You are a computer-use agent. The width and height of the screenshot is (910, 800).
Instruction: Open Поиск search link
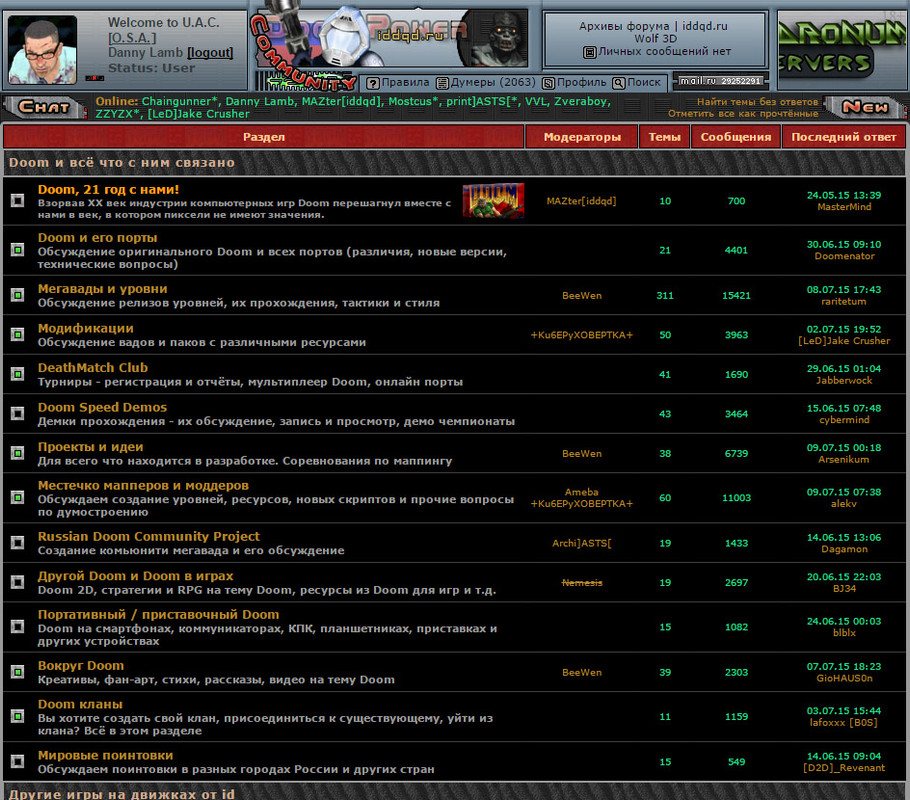[x=644, y=82]
